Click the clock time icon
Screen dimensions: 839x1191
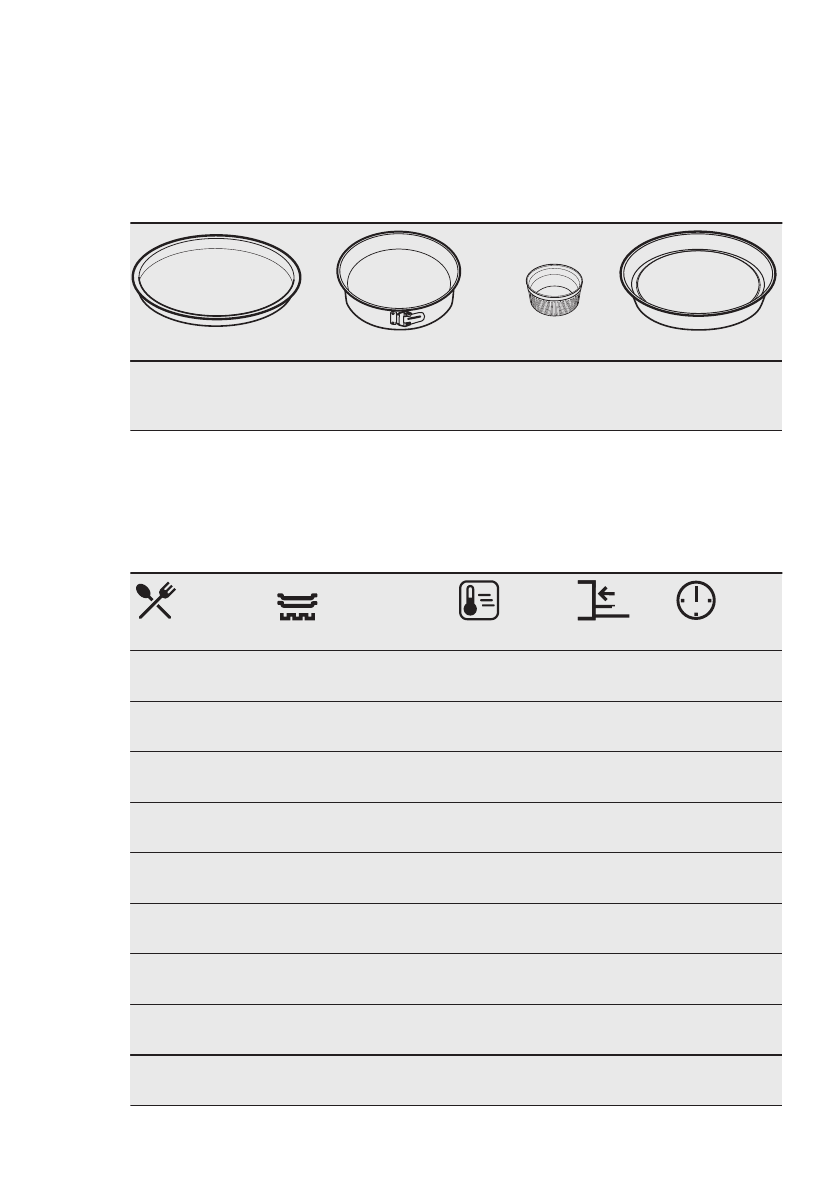coord(695,600)
